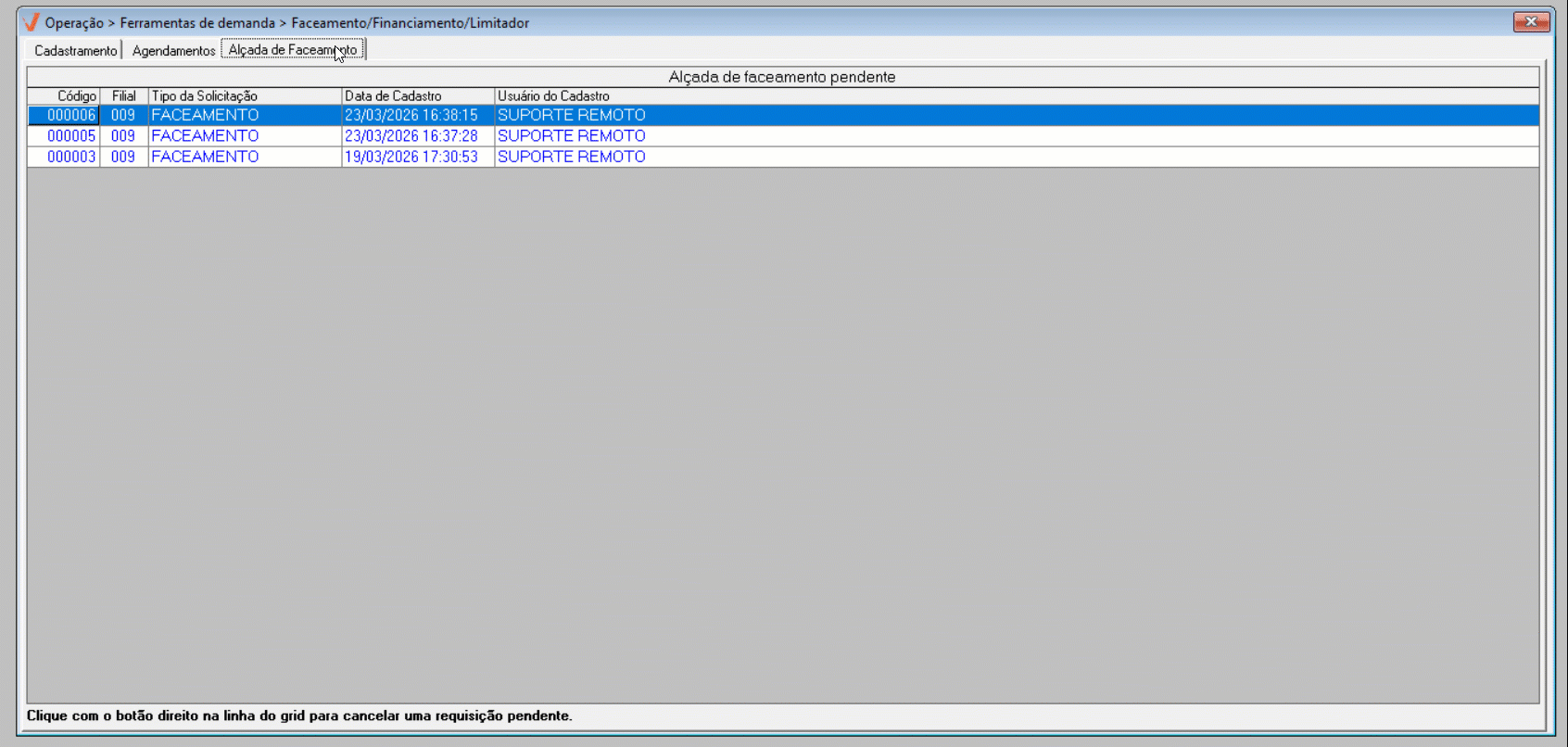Select the row with code 000006
Screen dimensions: 1568x747
[x=783, y=115]
